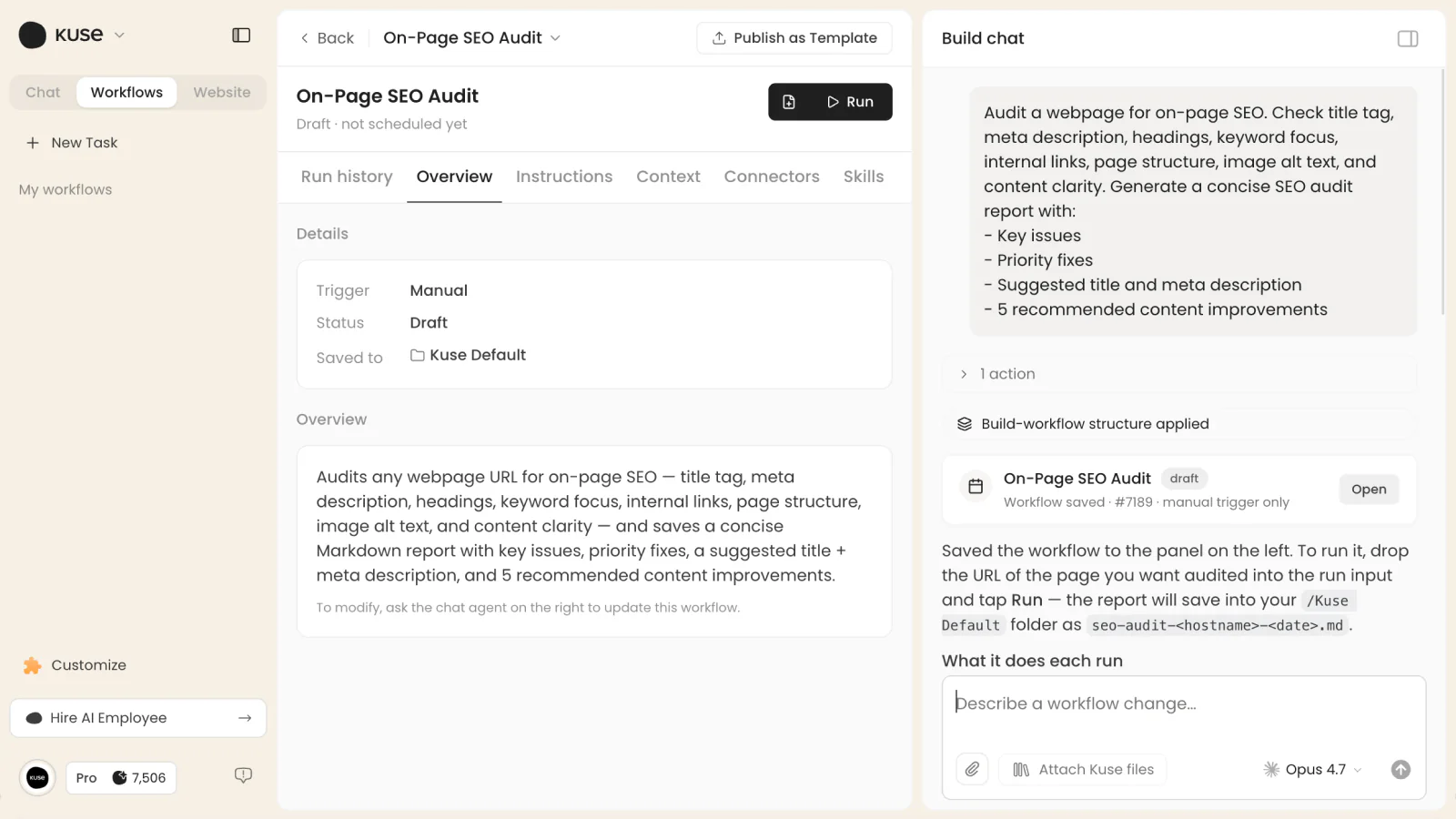Open the user avatar at bottom left

[37, 778]
